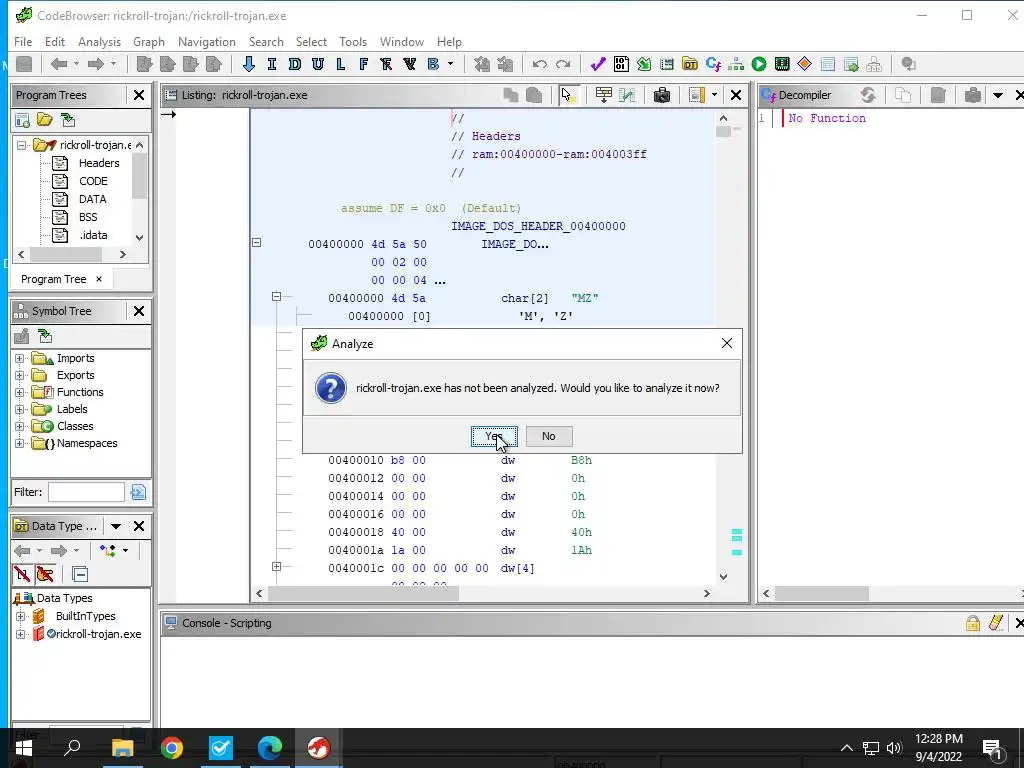Open the bookmark type dropdown beside 'B'
1024x768 pixels.
point(450,64)
